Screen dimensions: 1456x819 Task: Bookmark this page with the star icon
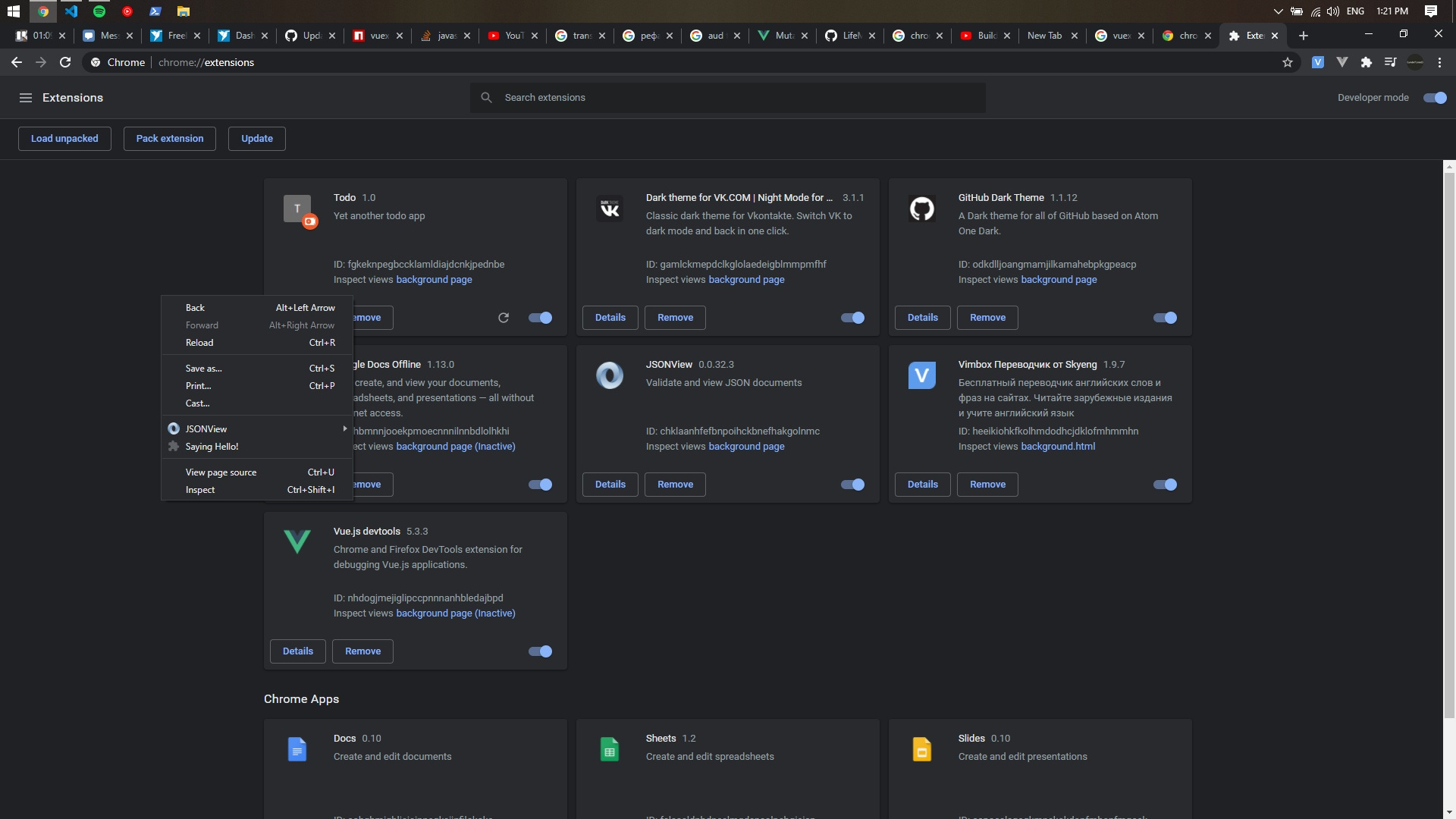(x=1288, y=62)
